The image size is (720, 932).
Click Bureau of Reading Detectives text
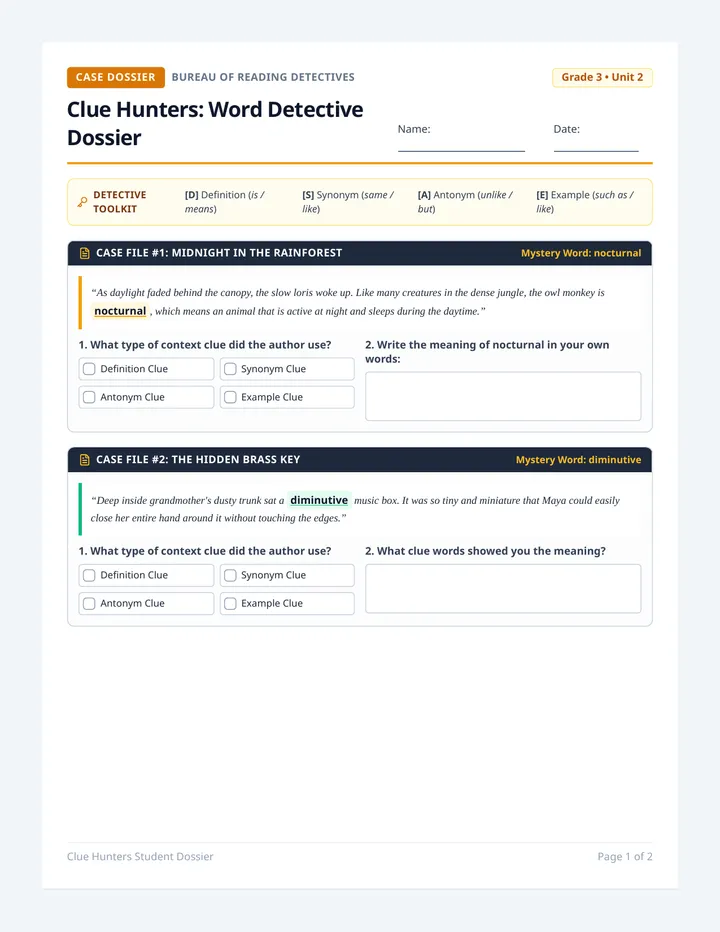pyautogui.click(x=263, y=77)
